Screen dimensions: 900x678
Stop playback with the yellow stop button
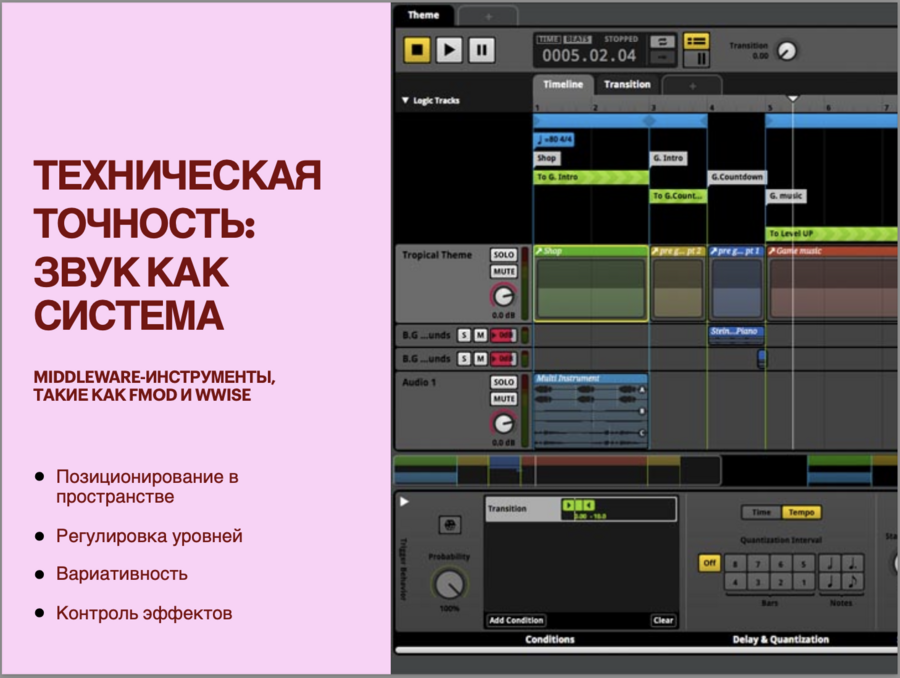[417, 50]
